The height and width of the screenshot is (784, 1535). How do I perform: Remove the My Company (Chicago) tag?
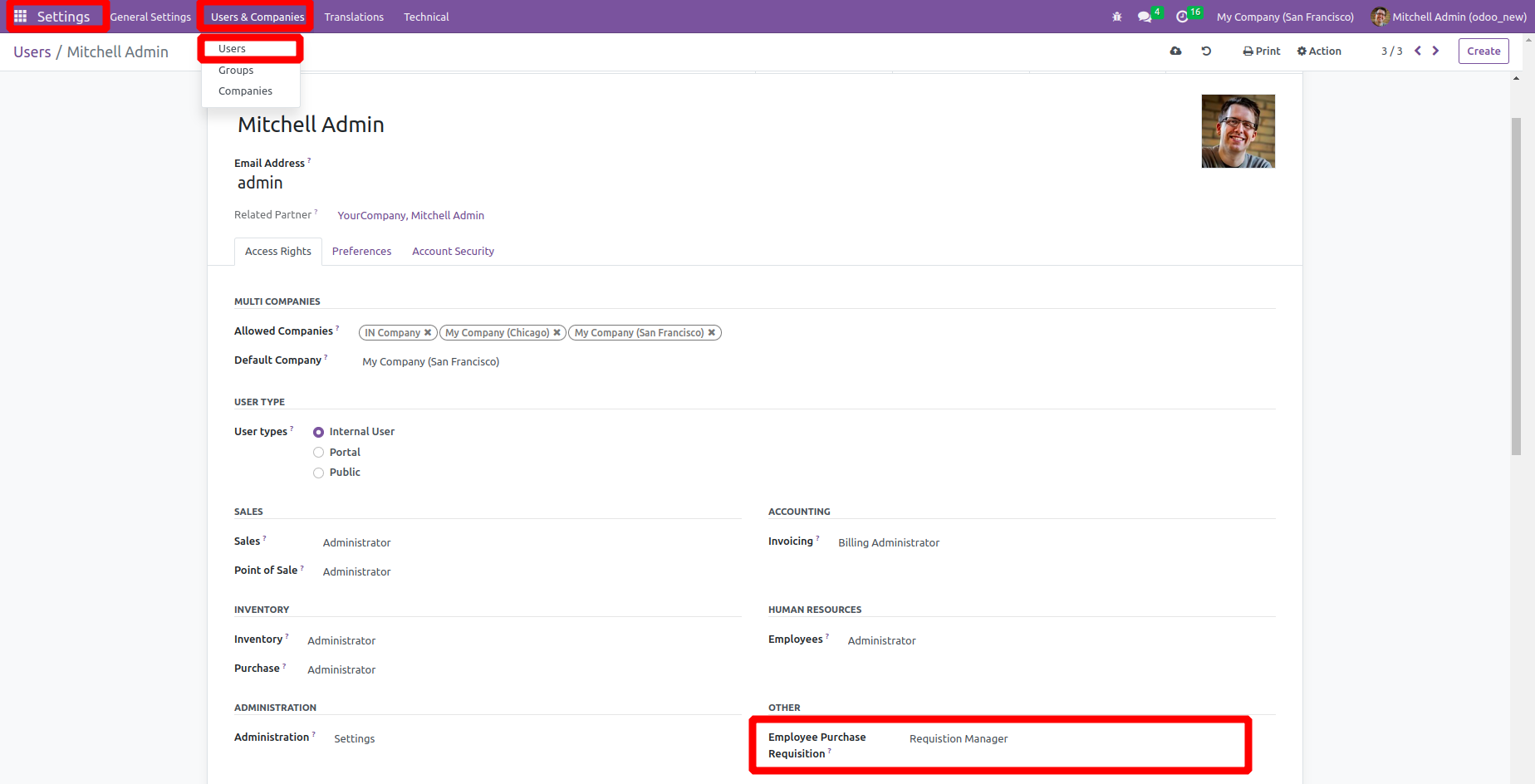[557, 333]
